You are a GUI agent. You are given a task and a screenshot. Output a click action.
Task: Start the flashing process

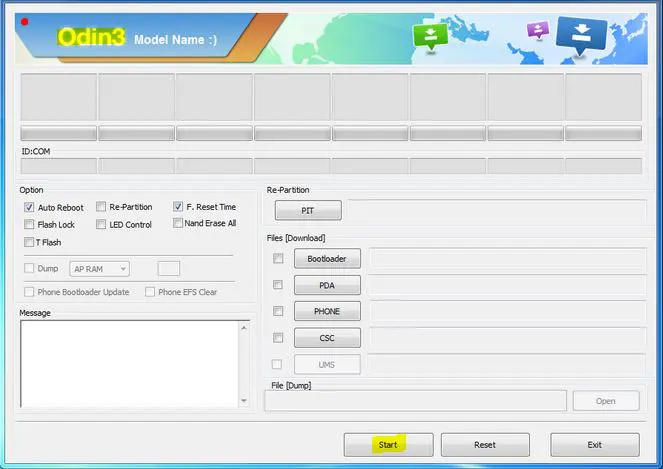coord(389,445)
